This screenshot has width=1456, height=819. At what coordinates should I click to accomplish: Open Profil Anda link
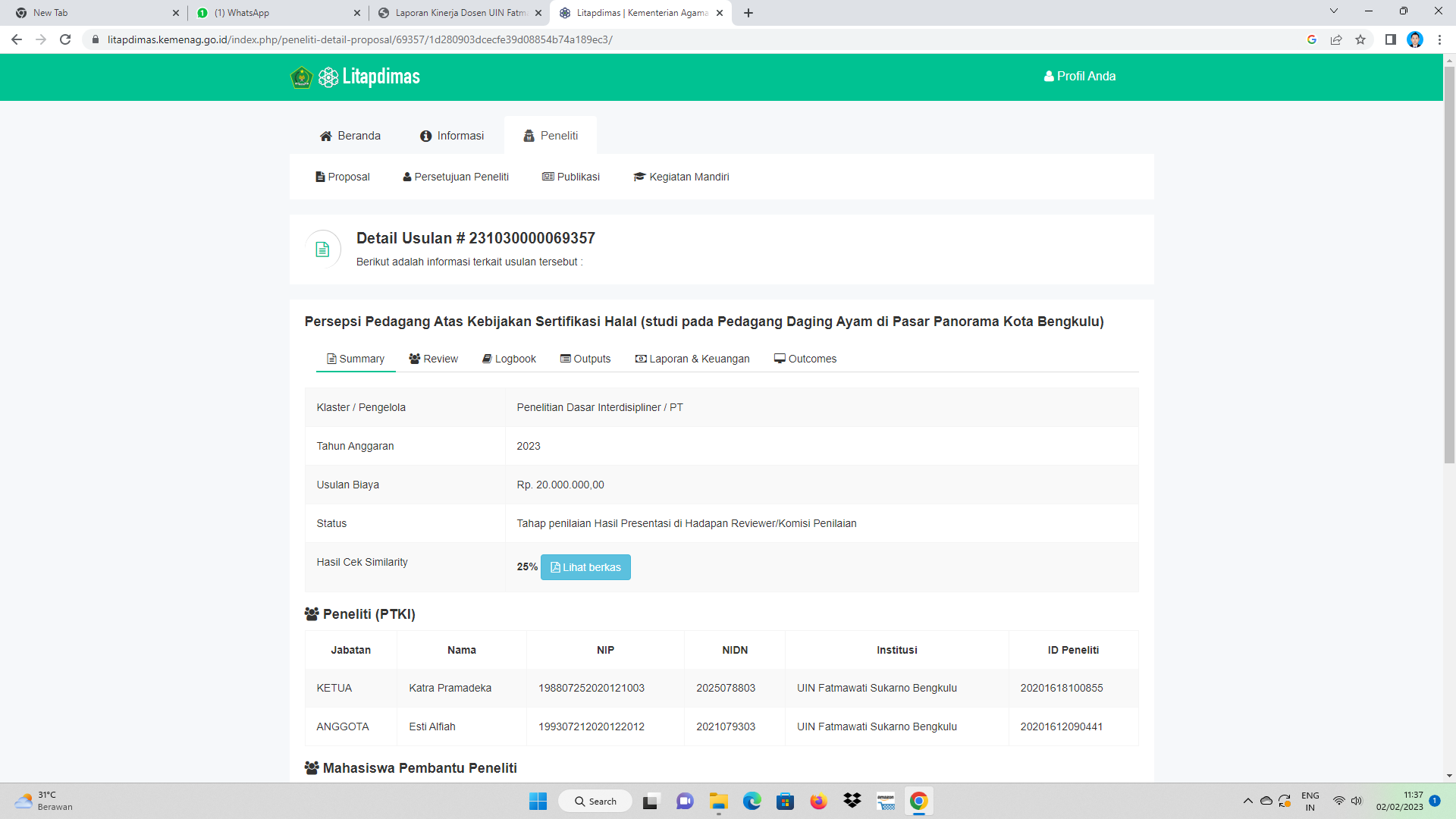coord(1079,77)
